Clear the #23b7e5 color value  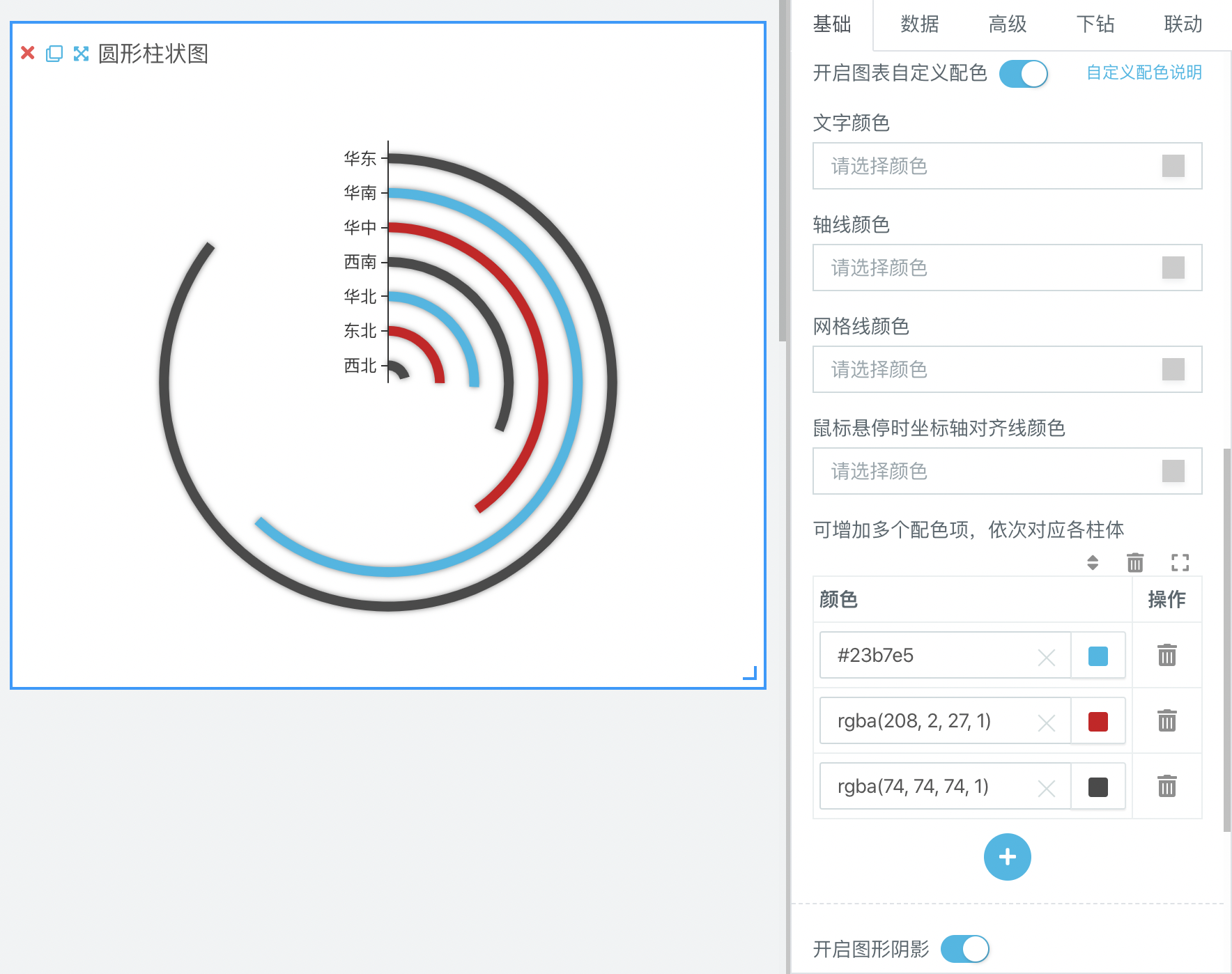(1047, 657)
